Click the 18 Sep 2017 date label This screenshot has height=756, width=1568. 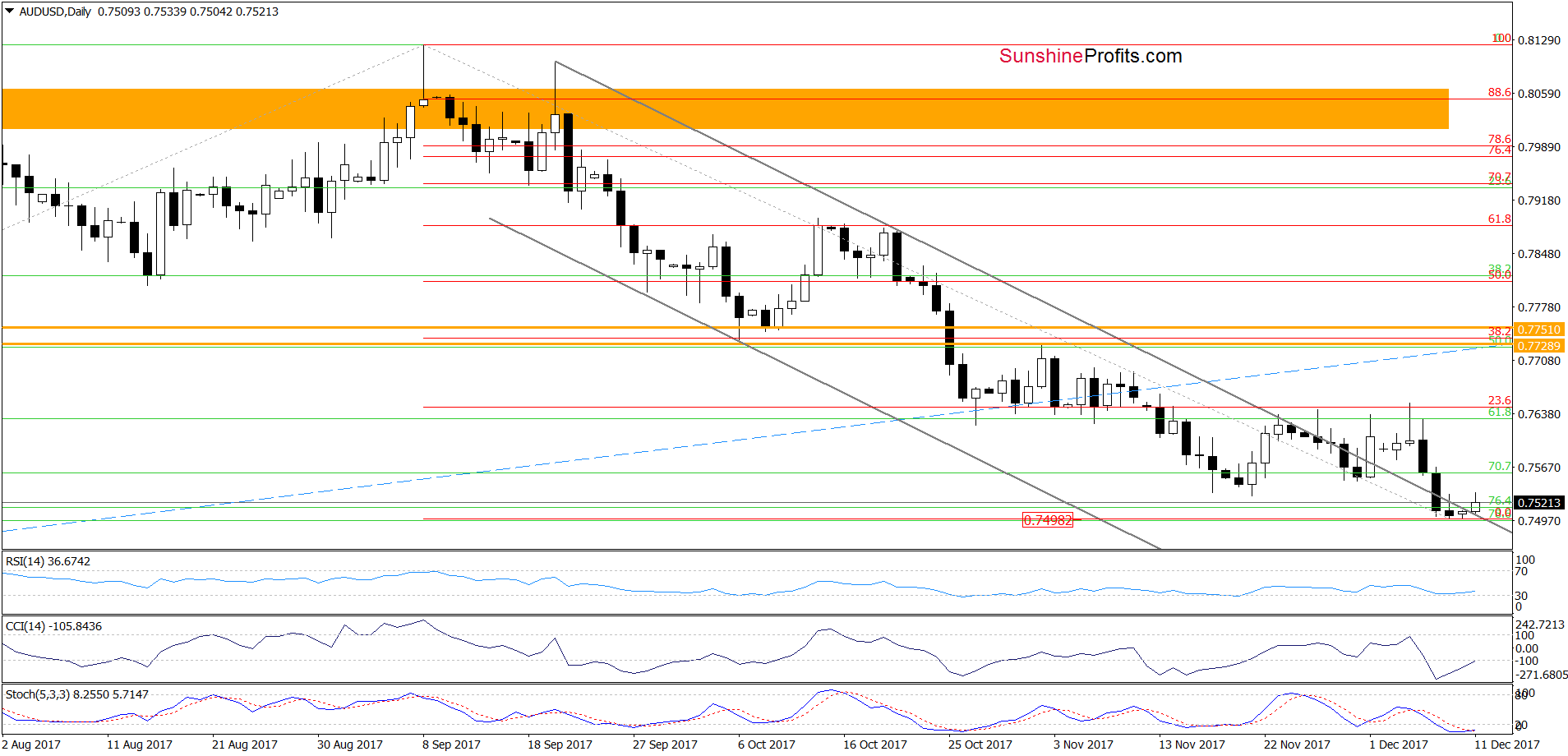click(560, 744)
